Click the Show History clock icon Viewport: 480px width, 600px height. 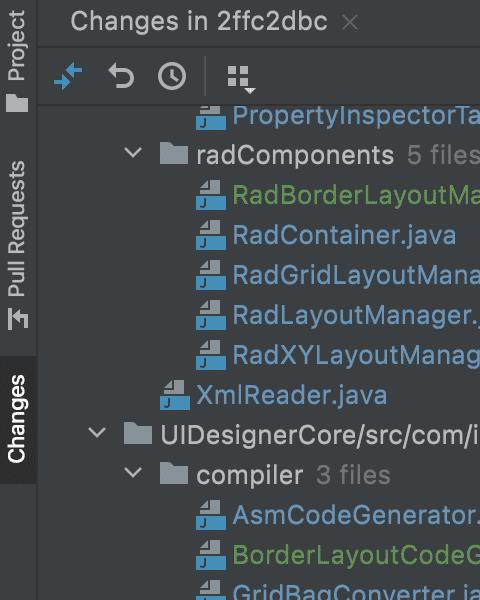172,76
